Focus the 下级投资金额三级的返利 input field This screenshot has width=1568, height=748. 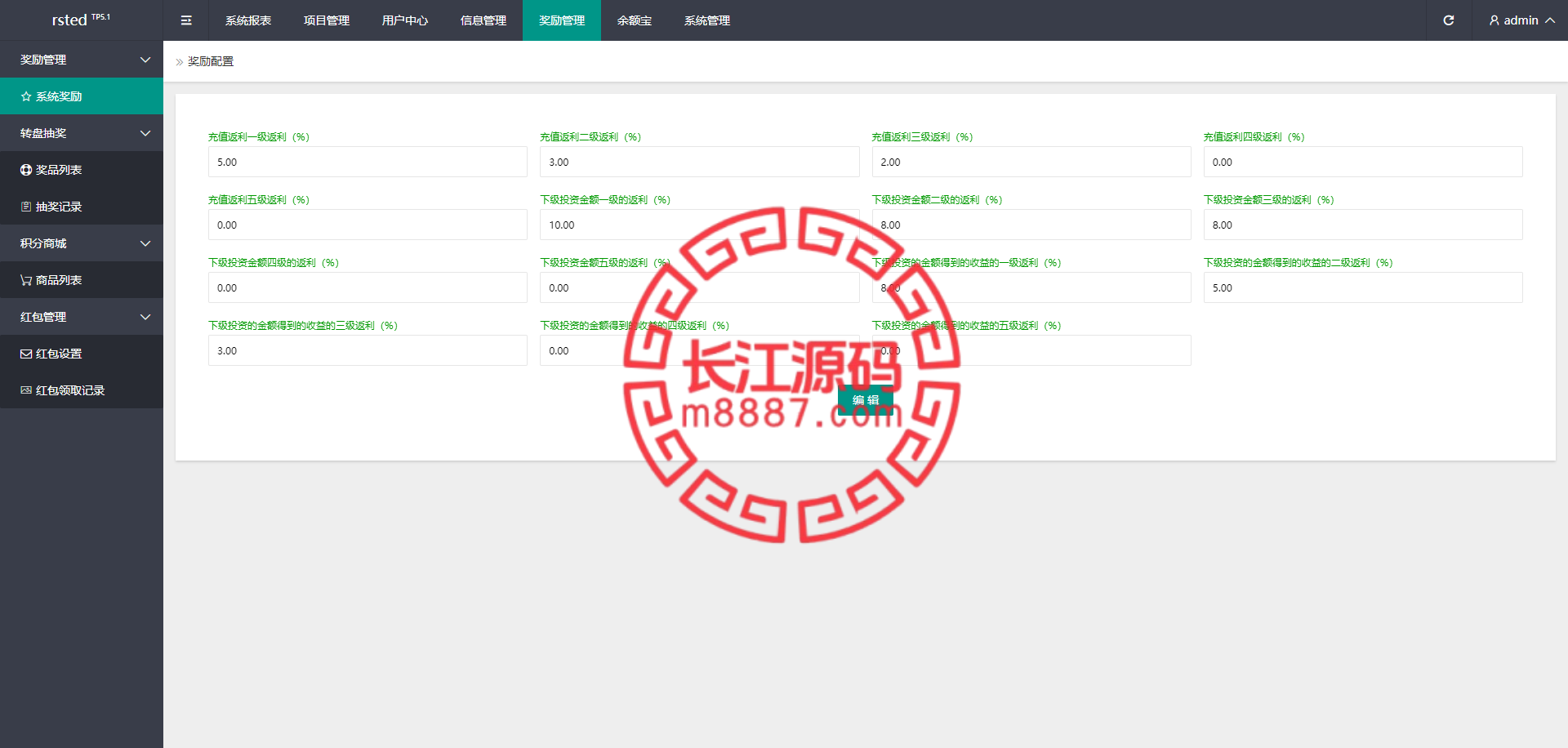[1363, 225]
